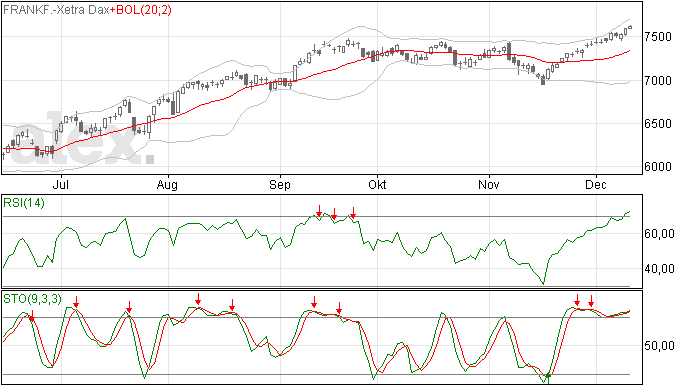Image resolution: width=690 pixels, height=387 pixels.
Task: Click the Sep month label
Action: coord(280,184)
